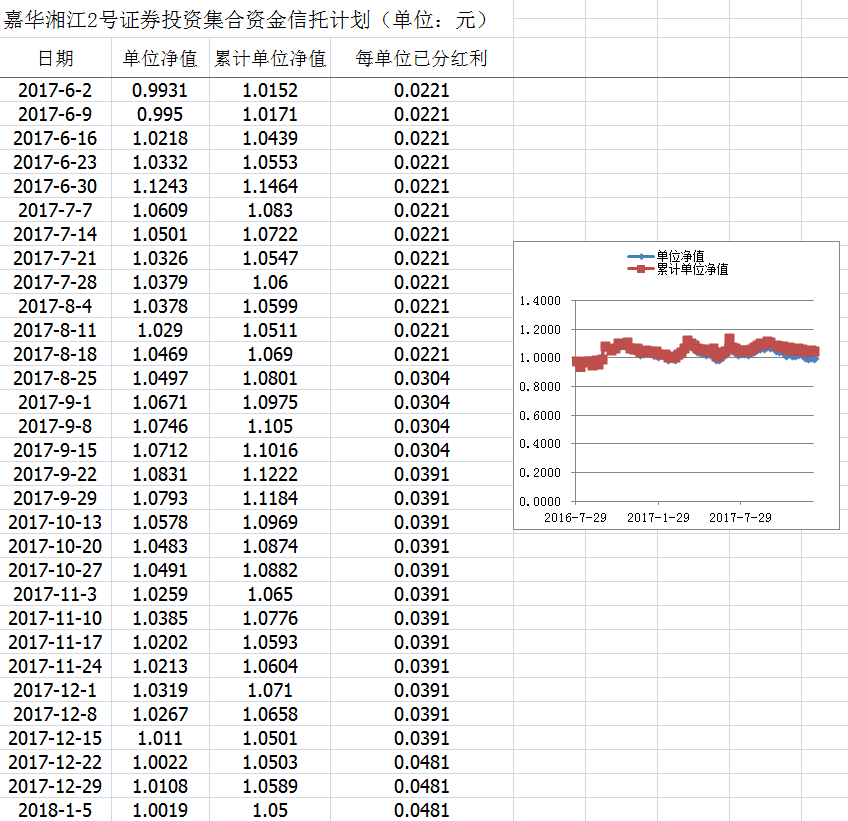This screenshot has height=821, width=848.
Task: Select the date cell 2018-1-5
Action: [x=55, y=810]
